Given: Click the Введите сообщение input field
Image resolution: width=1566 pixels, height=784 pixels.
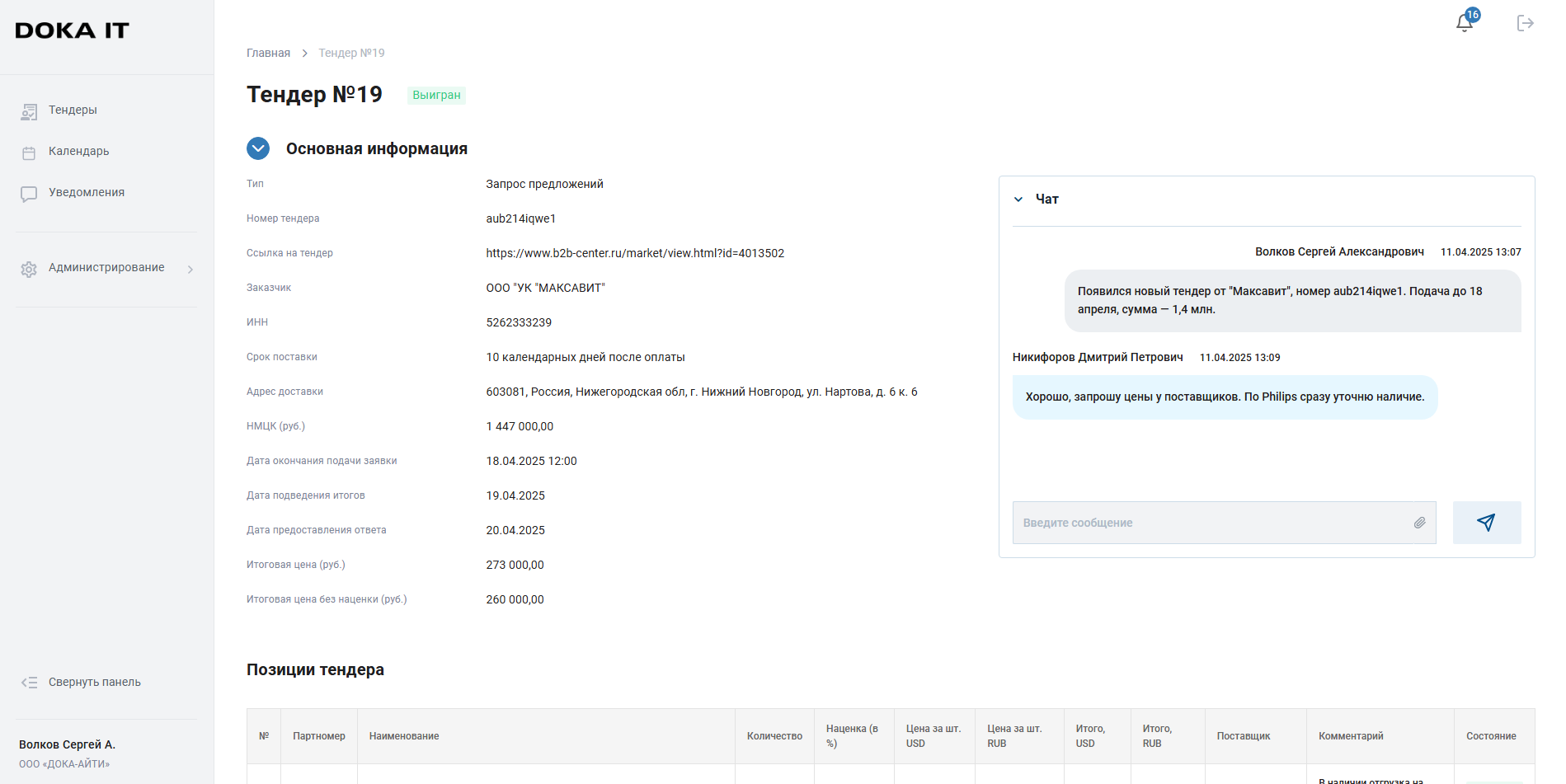Looking at the screenshot, I should [x=1212, y=523].
